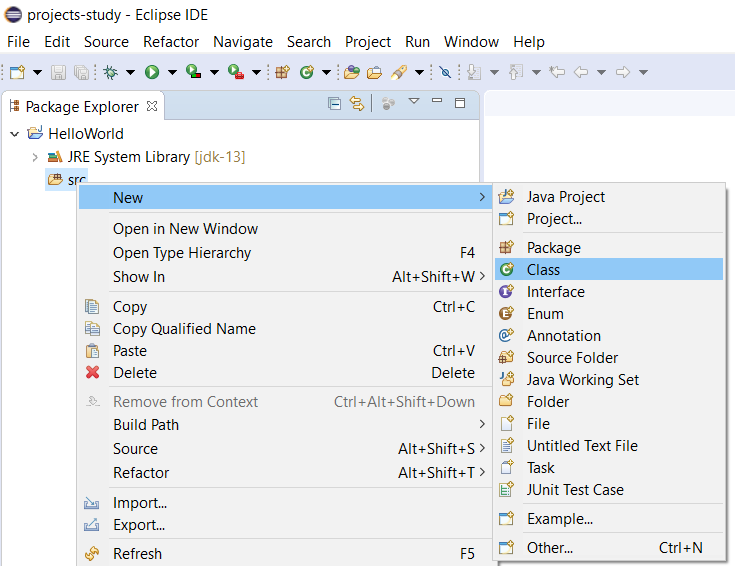This screenshot has height=566, width=735.
Task: Open the Window menu
Action: click(x=472, y=42)
